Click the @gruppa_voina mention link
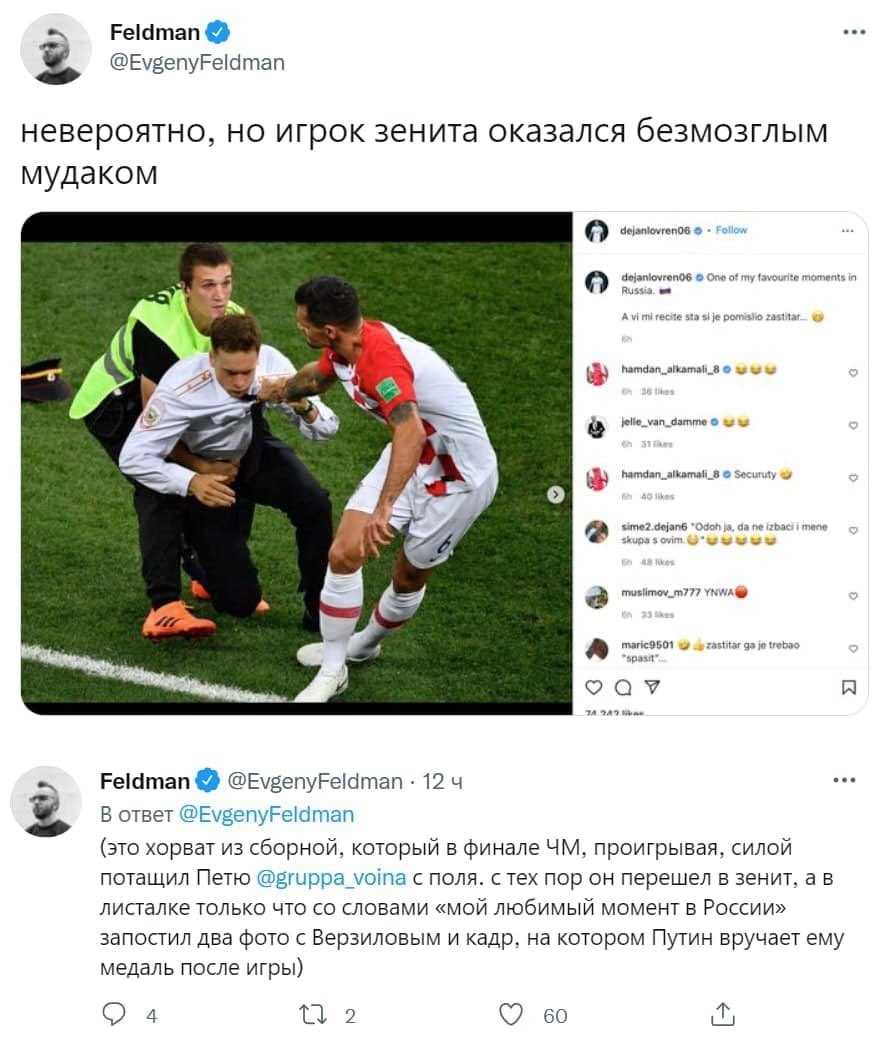Viewport: 886px width, 1052px height. 331,878
